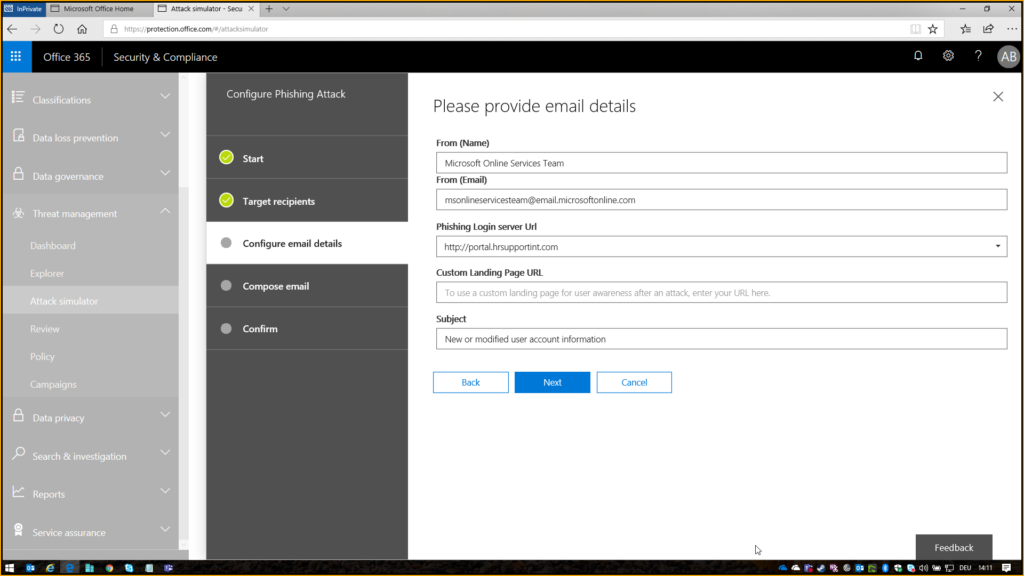The image size is (1024, 576).
Task: Open the help question mark icon
Action: point(978,56)
